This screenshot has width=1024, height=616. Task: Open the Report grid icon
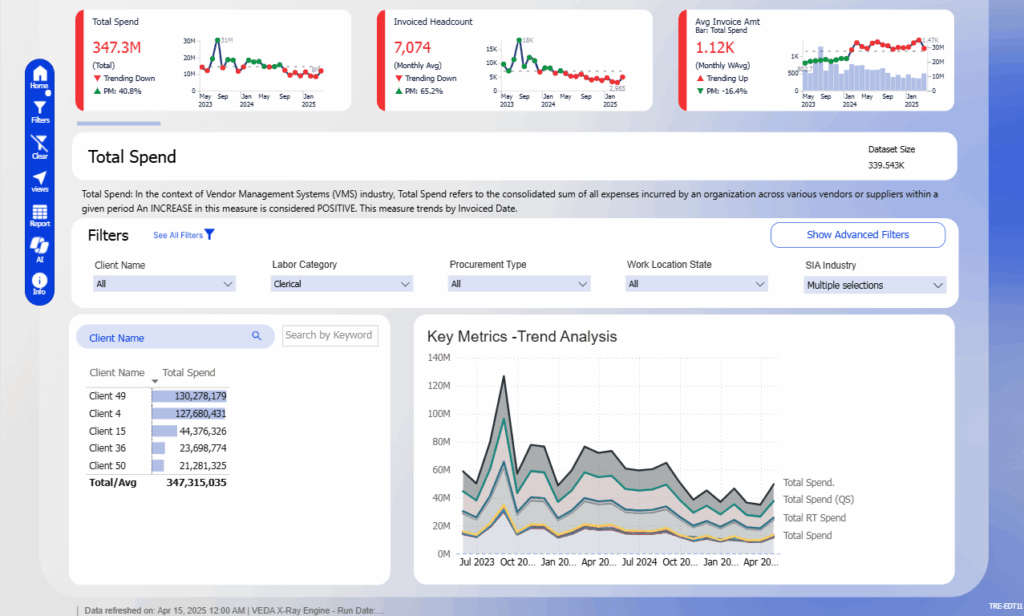pyautogui.click(x=39, y=215)
